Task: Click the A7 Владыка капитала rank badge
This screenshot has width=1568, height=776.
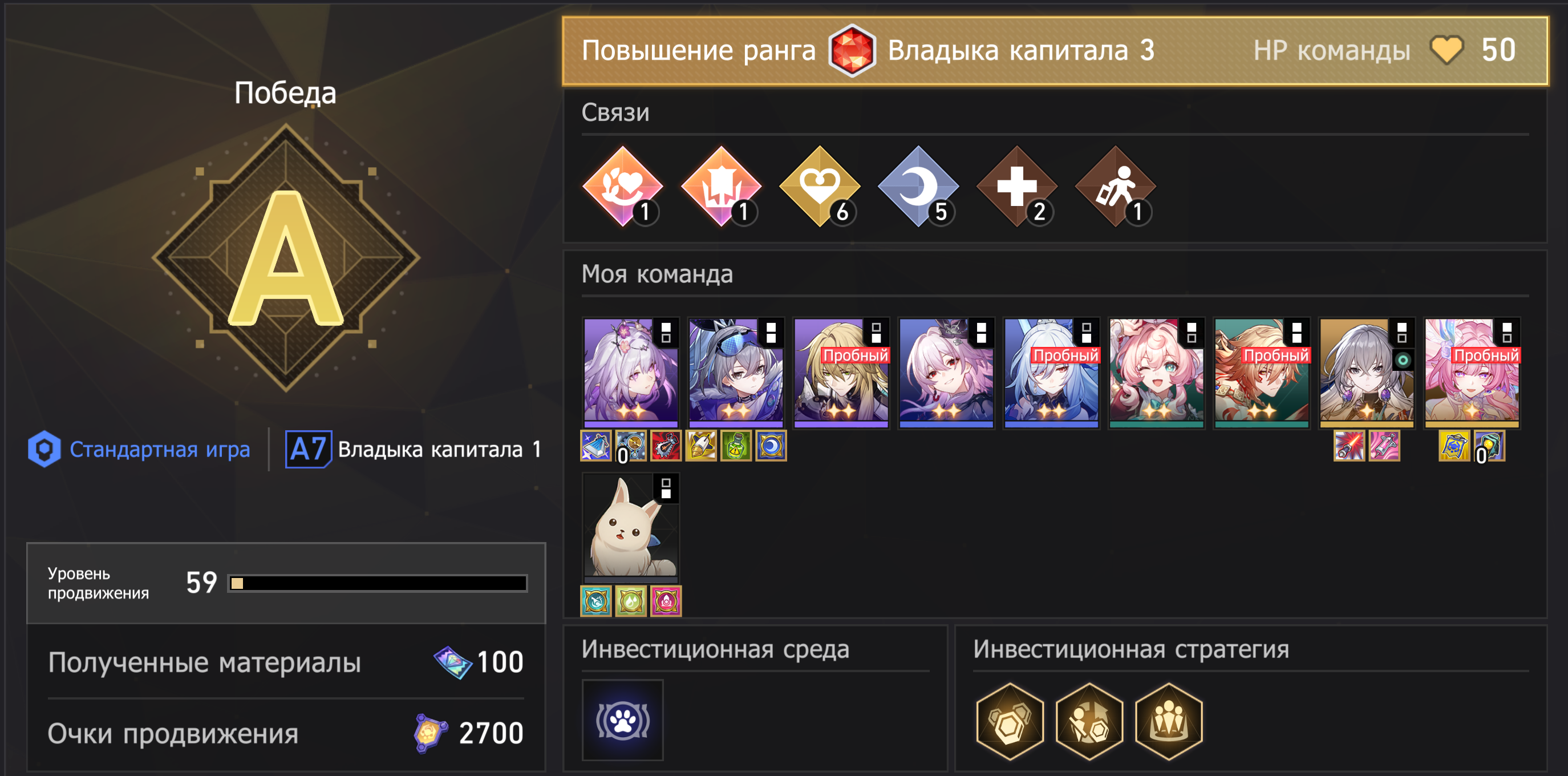Action: tap(413, 449)
